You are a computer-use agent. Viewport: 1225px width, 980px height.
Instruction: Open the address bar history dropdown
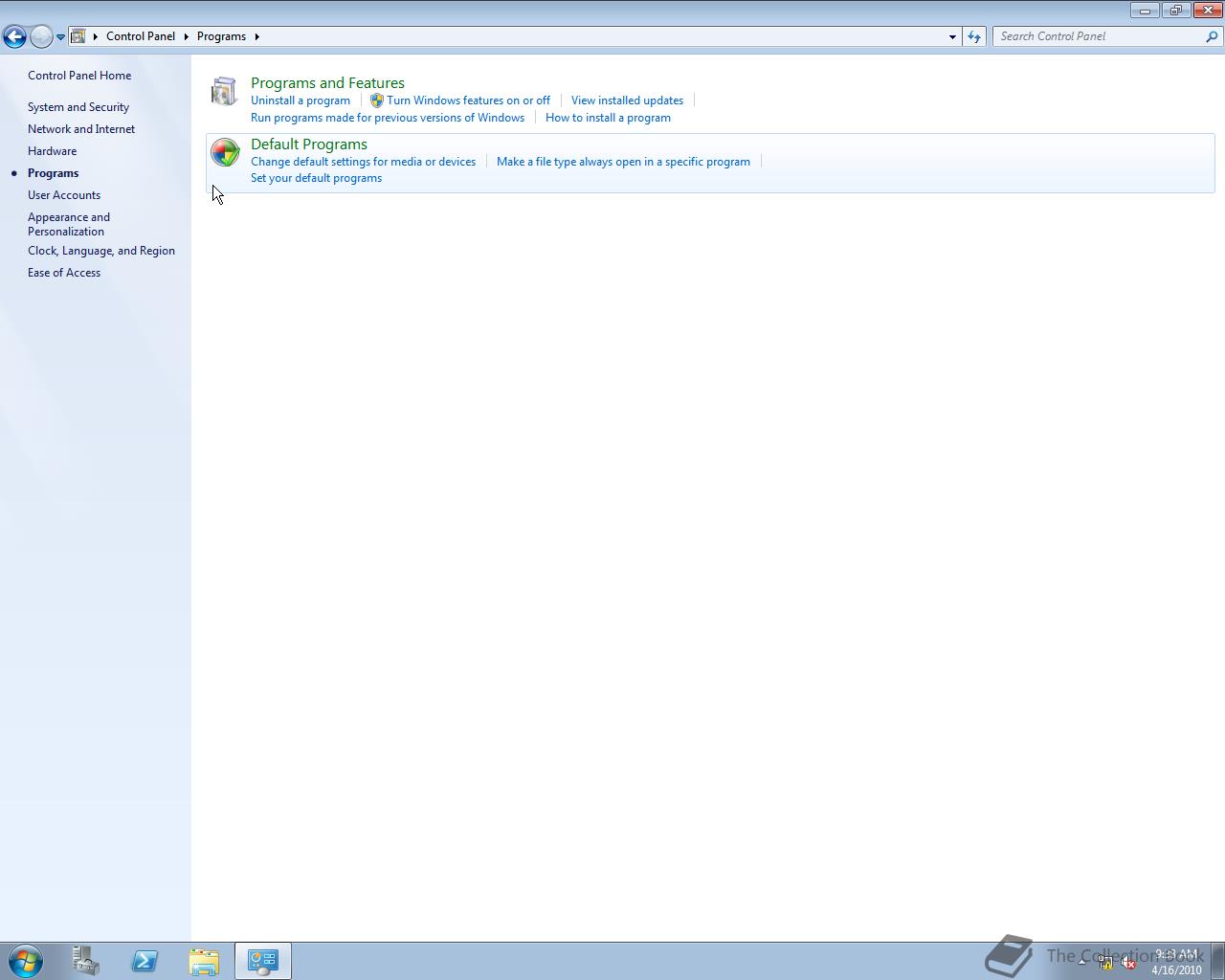(952, 36)
